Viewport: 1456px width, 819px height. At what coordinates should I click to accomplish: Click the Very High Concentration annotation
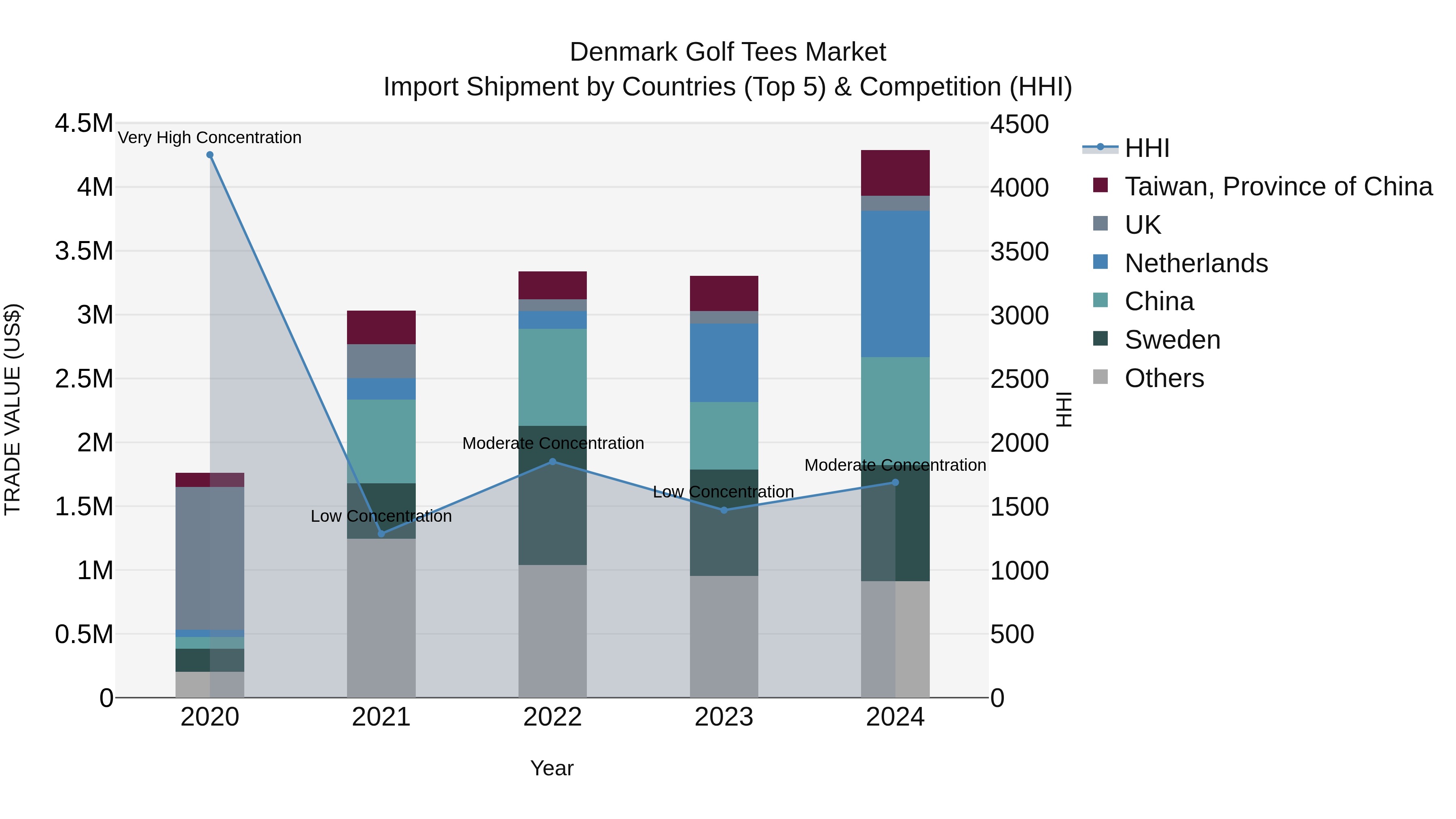[210, 138]
